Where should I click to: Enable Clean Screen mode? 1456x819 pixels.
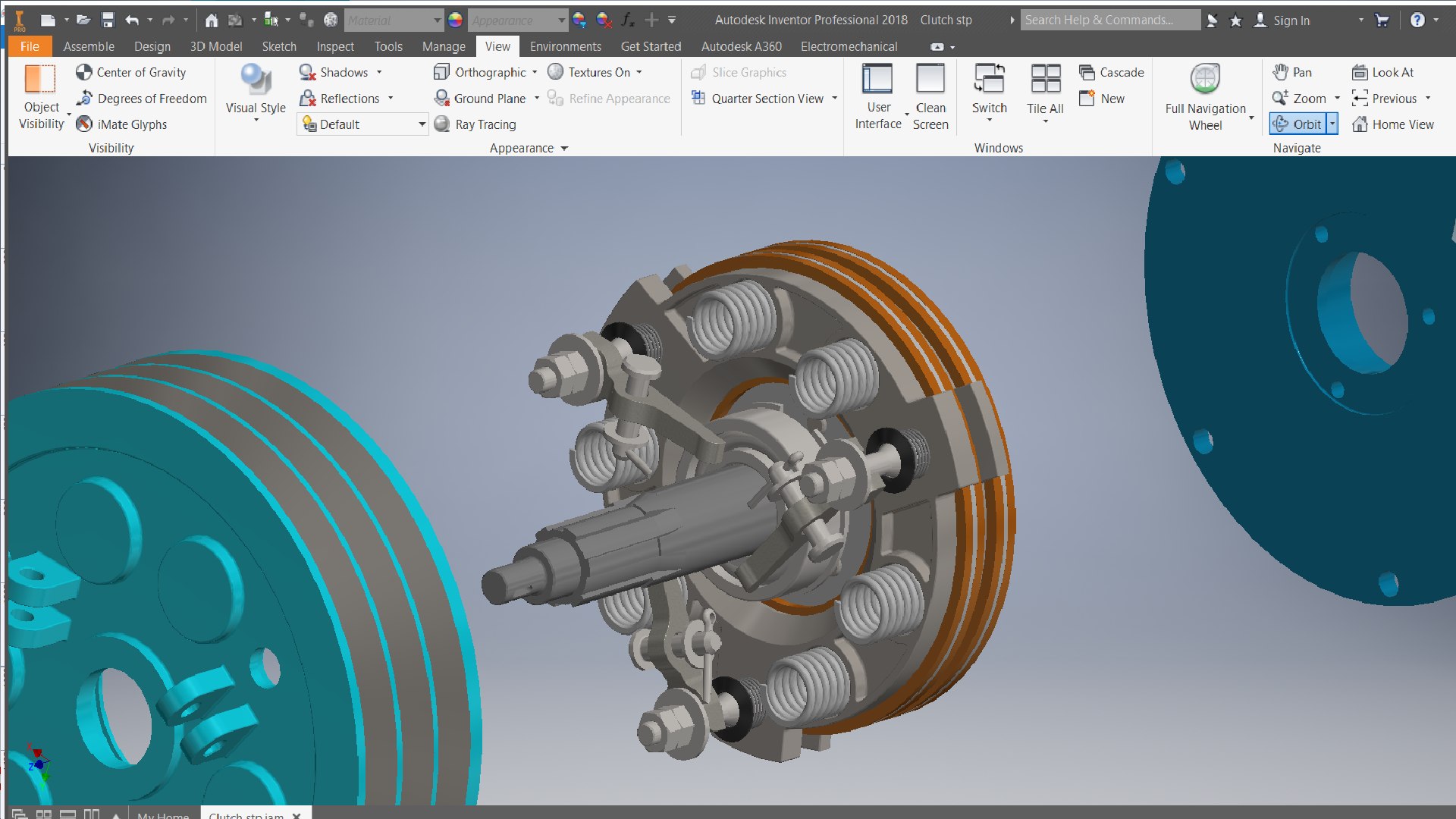(930, 97)
